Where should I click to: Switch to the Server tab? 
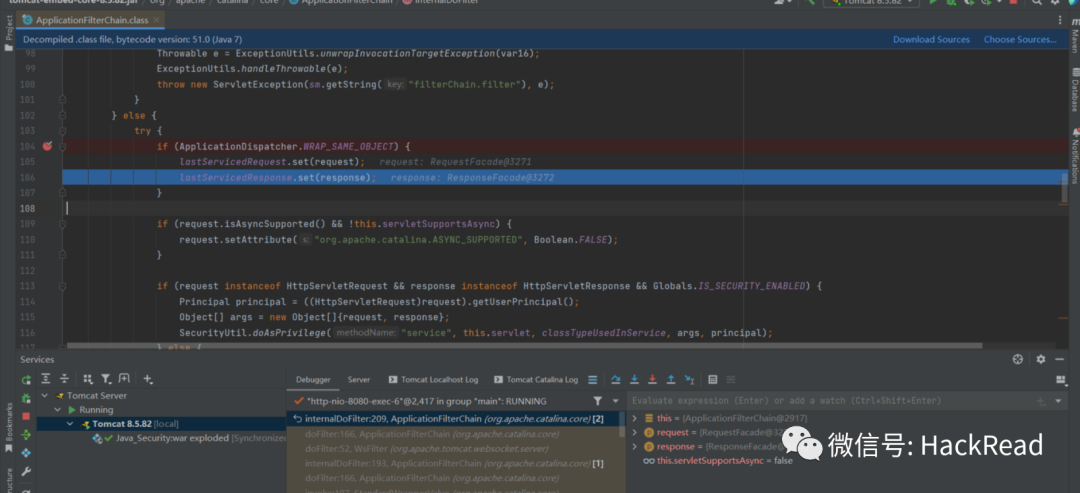tap(359, 379)
